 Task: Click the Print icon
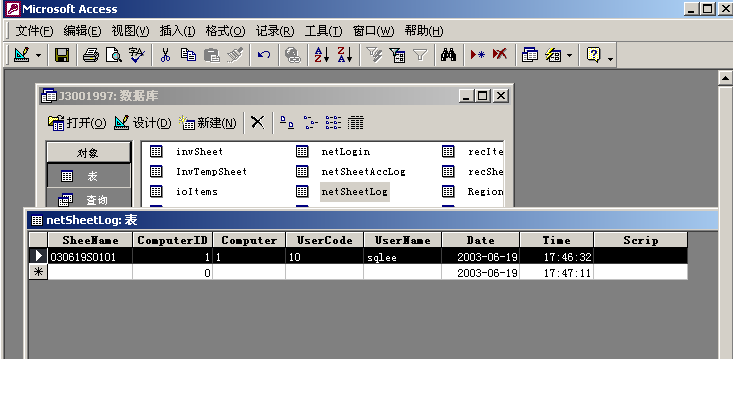91,56
